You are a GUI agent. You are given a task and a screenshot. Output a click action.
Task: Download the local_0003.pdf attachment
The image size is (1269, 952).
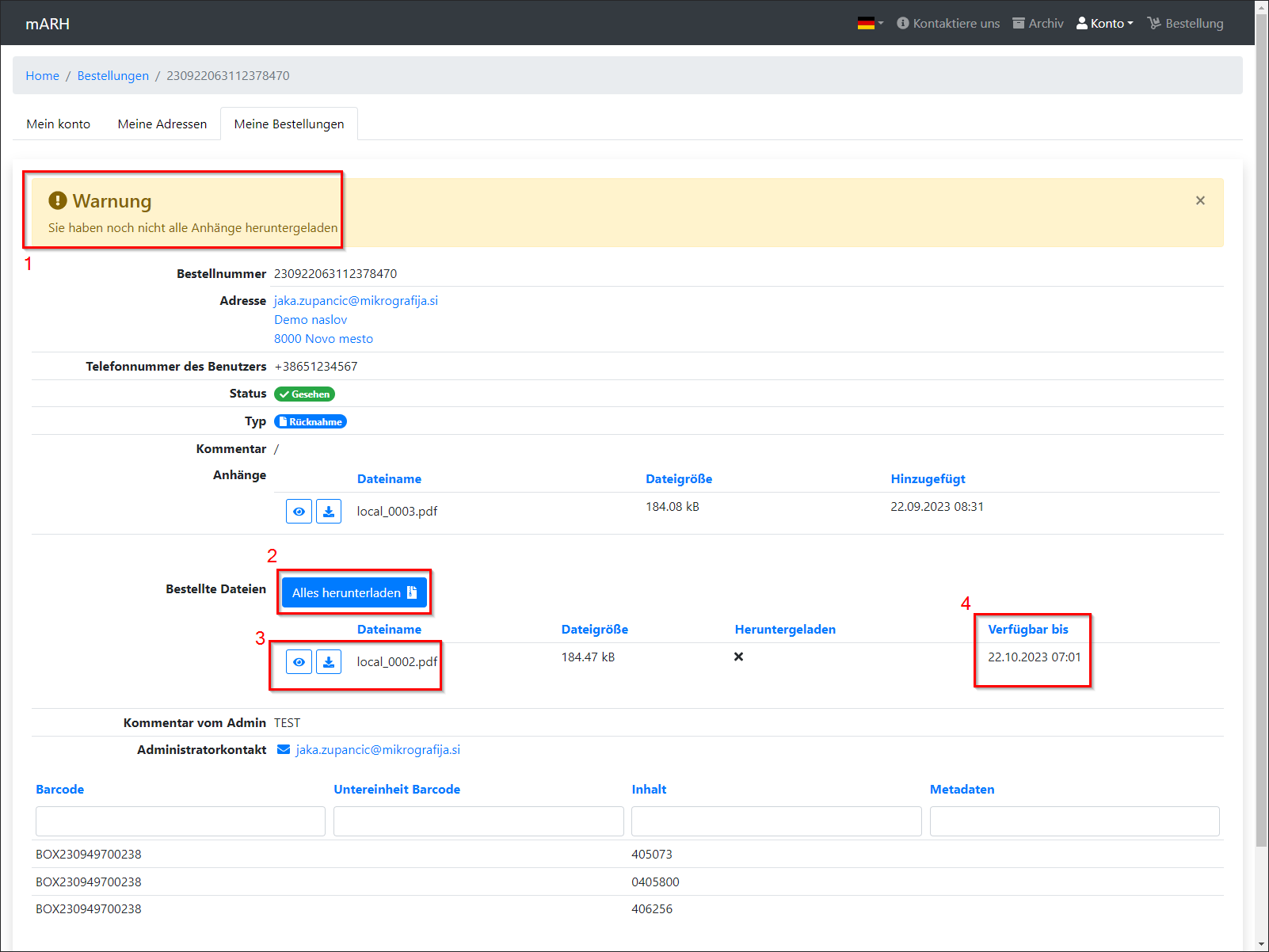click(x=329, y=512)
